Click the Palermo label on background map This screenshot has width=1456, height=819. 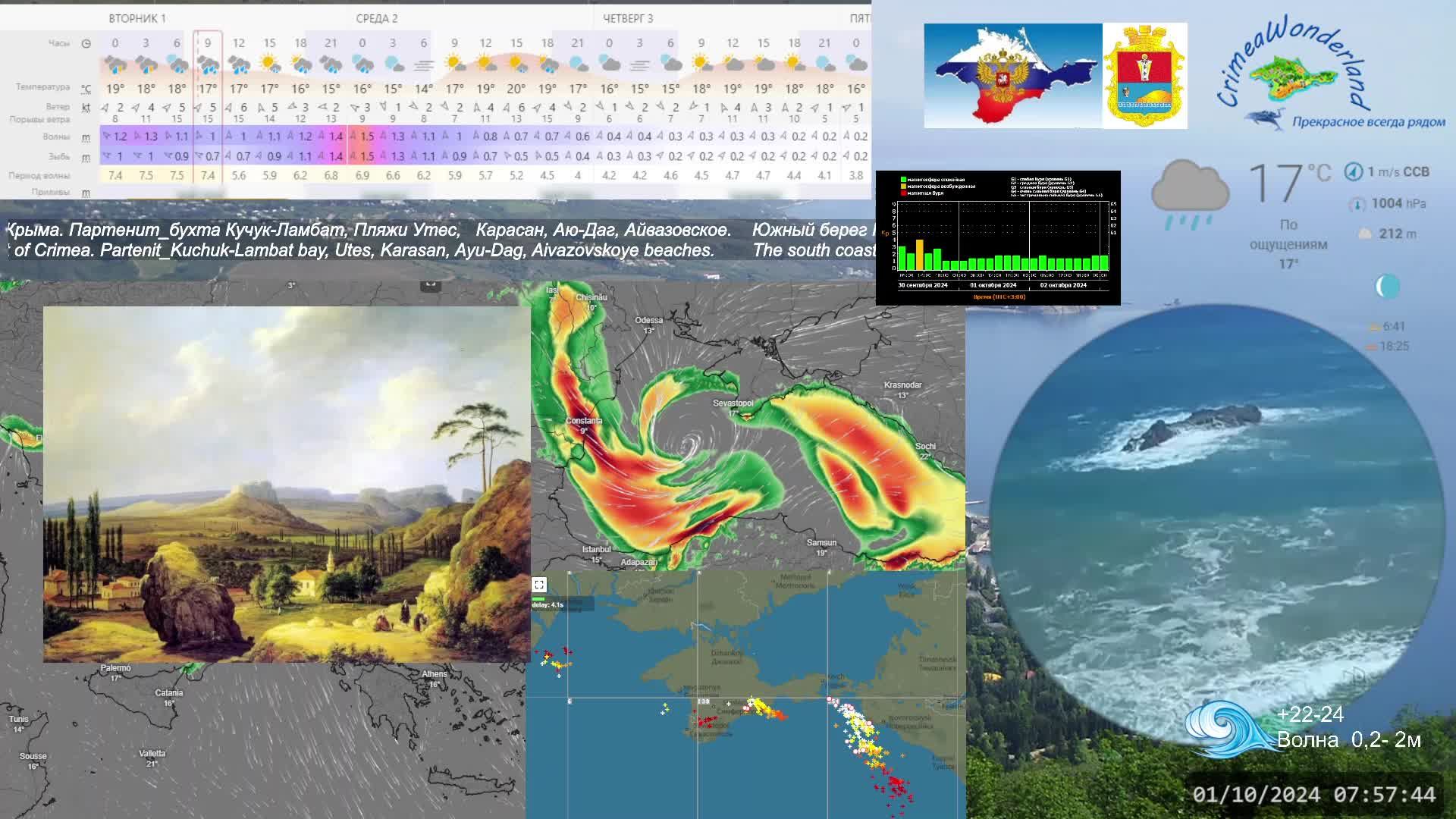coord(116,669)
